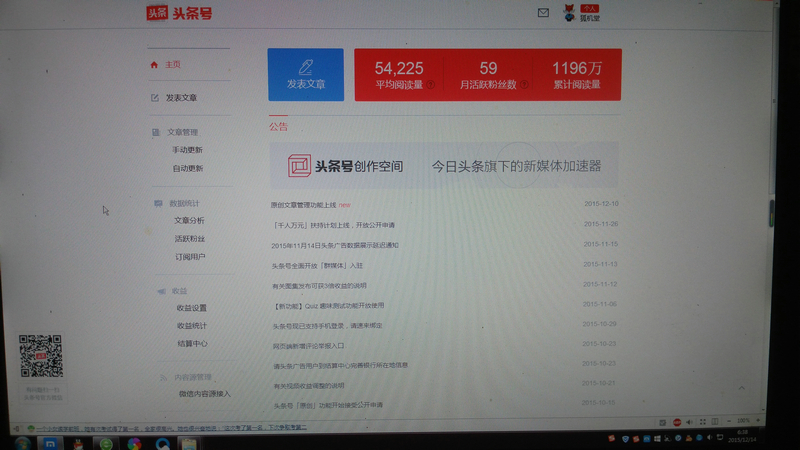Open 订阅用户 under 数据统计
Viewport: 800px width, 450px height.
[x=190, y=257]
